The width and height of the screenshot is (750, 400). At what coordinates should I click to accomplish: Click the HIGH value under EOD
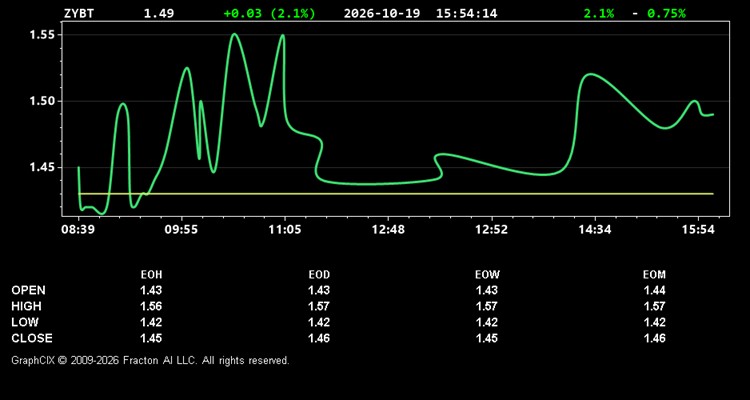coord(319,306)
